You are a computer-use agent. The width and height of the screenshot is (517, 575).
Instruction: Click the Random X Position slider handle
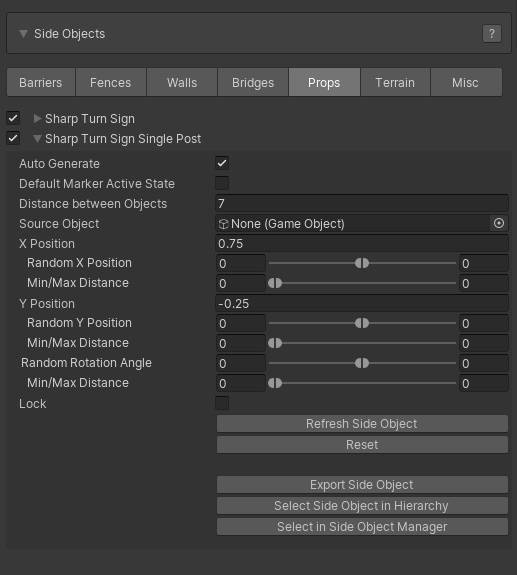coord(362,263)
